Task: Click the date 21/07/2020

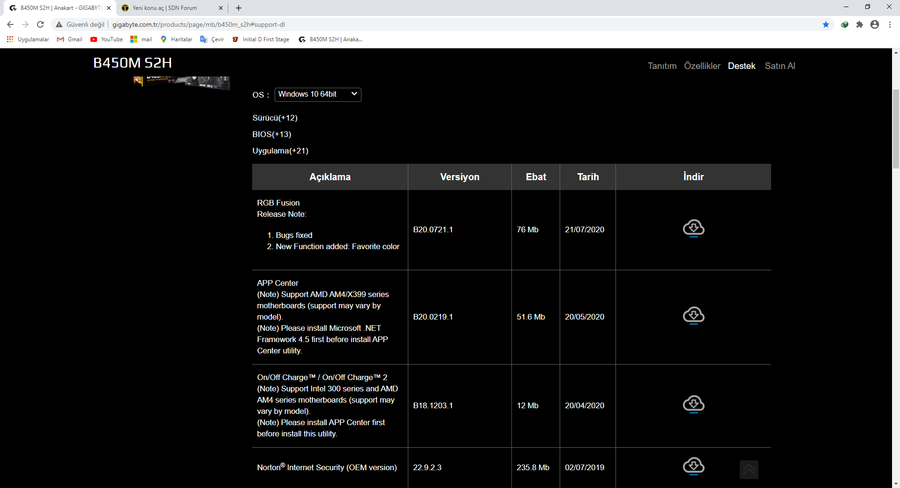Action: coord(584,229)
